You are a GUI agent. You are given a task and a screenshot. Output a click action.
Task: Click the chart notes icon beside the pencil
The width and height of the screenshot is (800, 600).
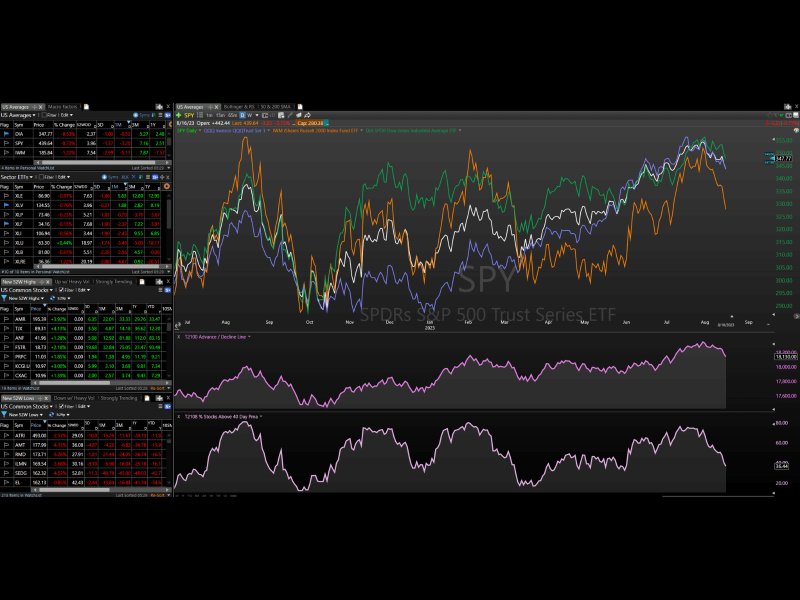coord(299,115)
